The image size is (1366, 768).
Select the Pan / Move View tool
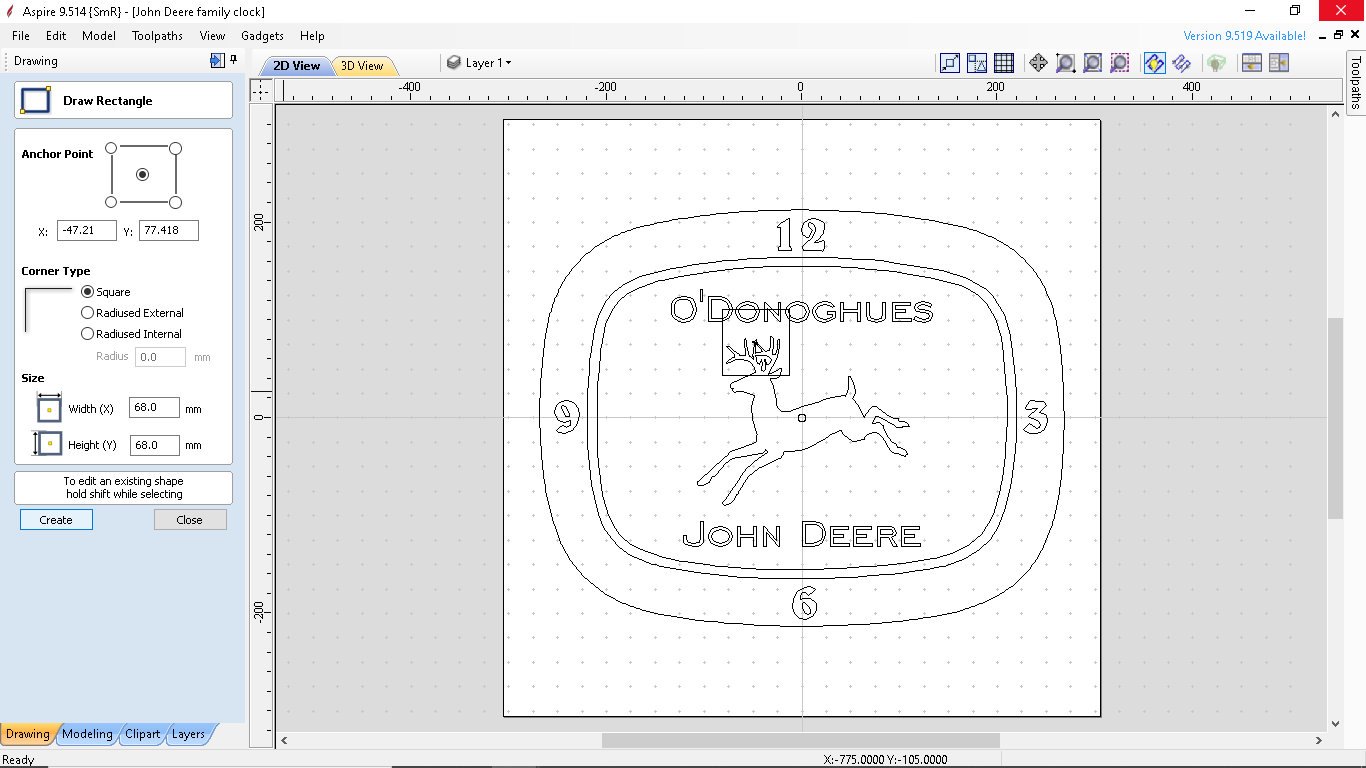click(1038, 62)
